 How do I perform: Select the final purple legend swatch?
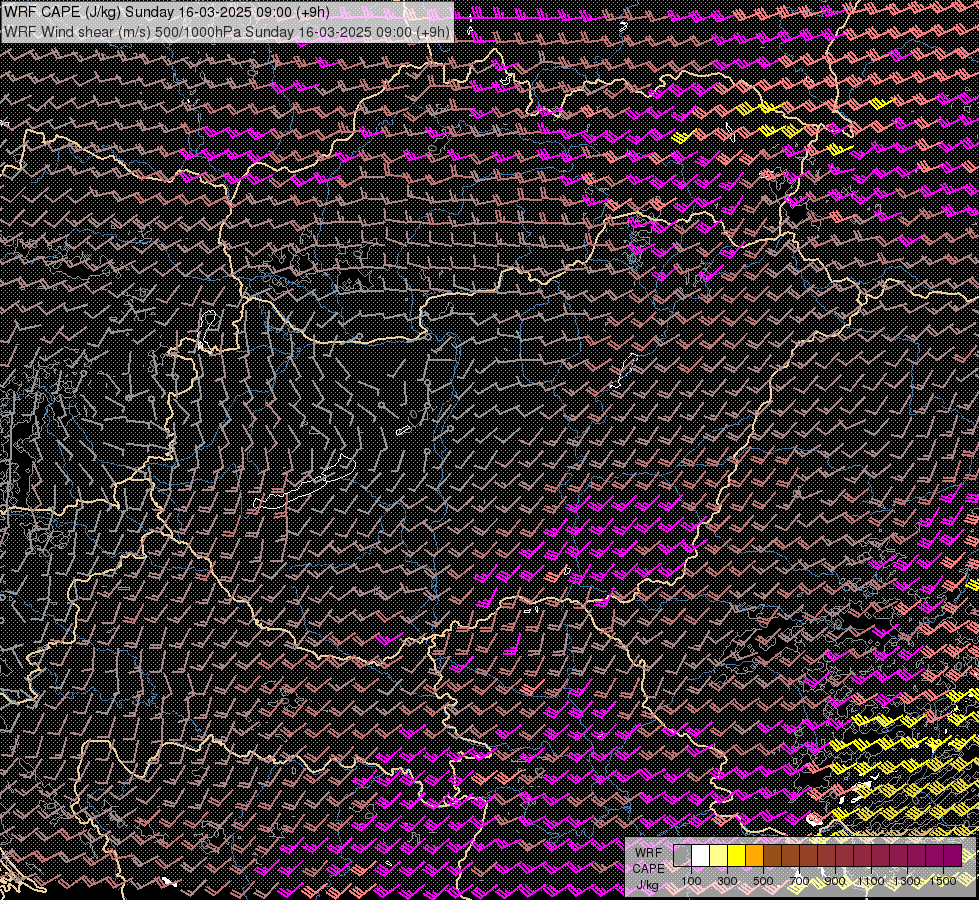952,856
